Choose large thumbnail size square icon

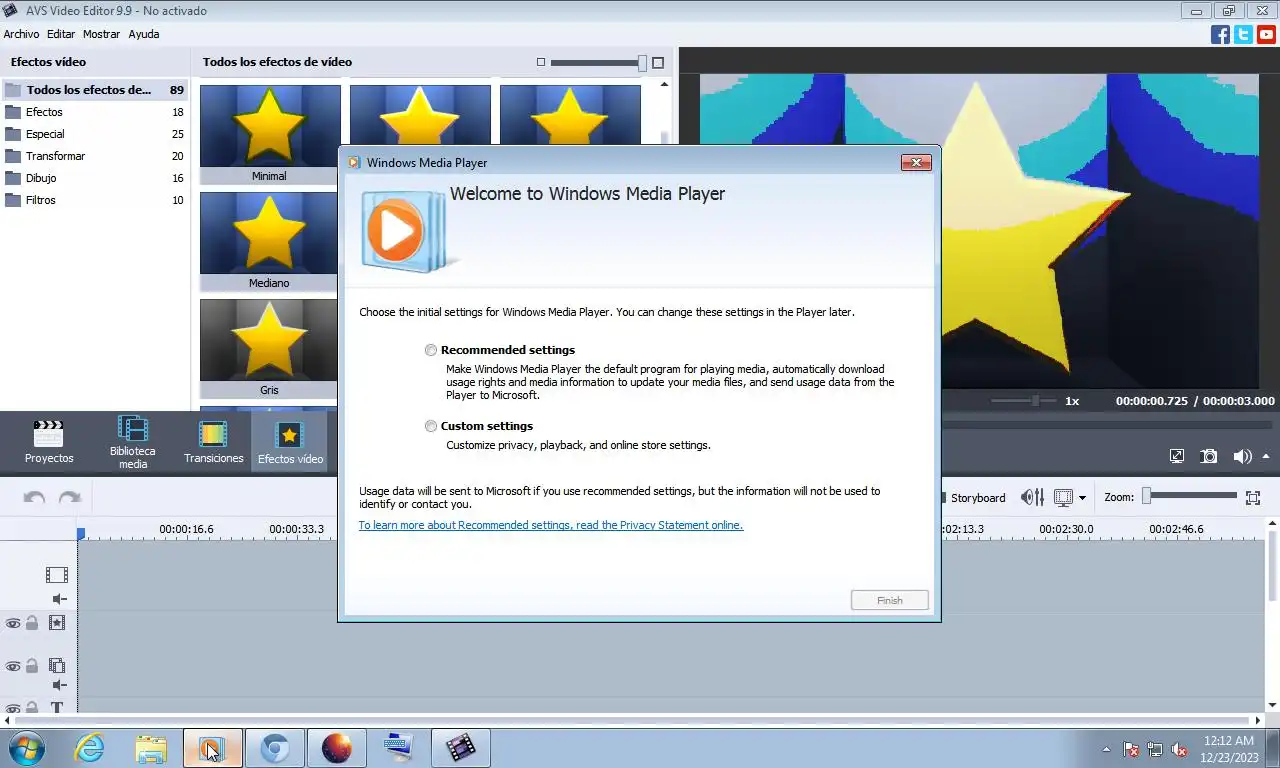[x=658, y=62]
